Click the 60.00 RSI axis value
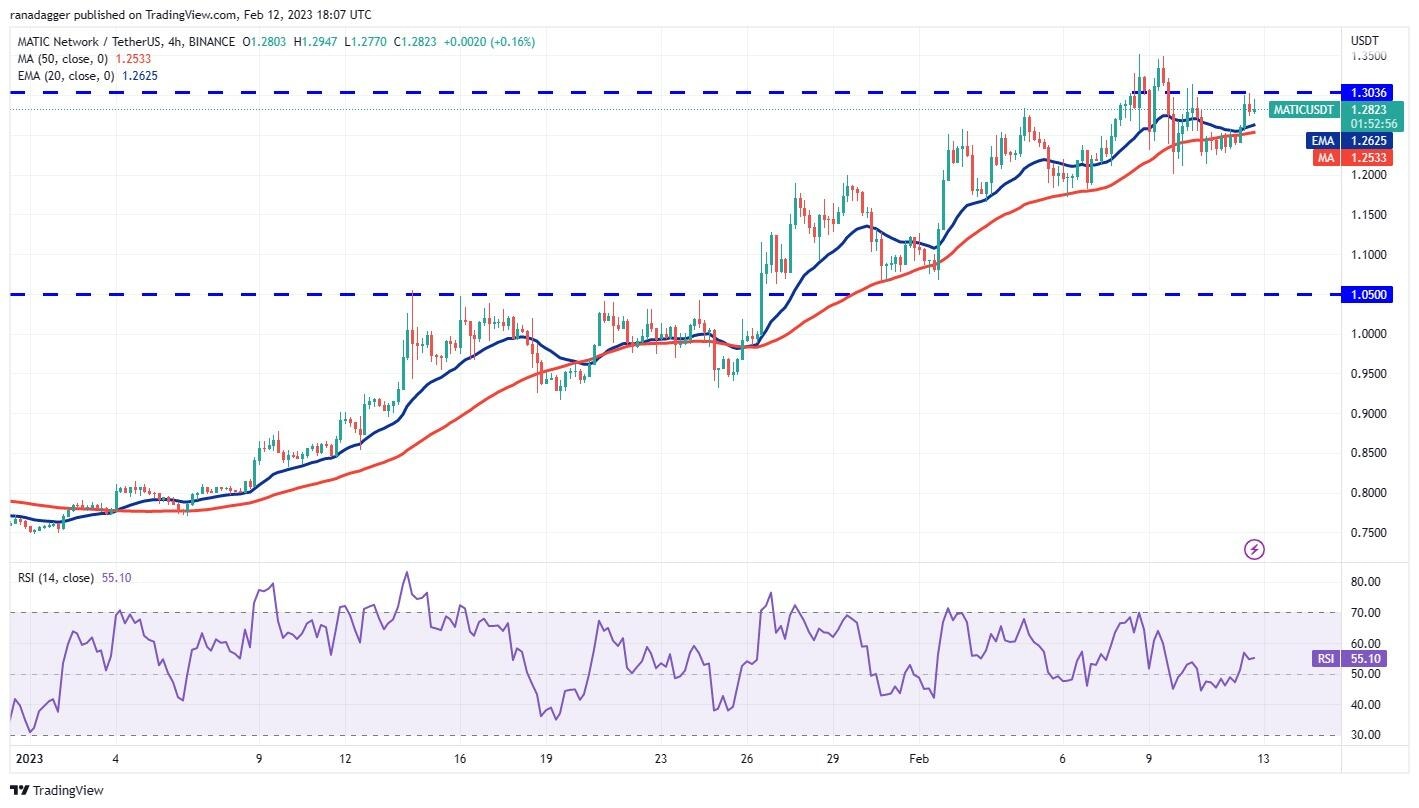Viewport: 1419px width, 808px height. click(x=1368, y=644)
